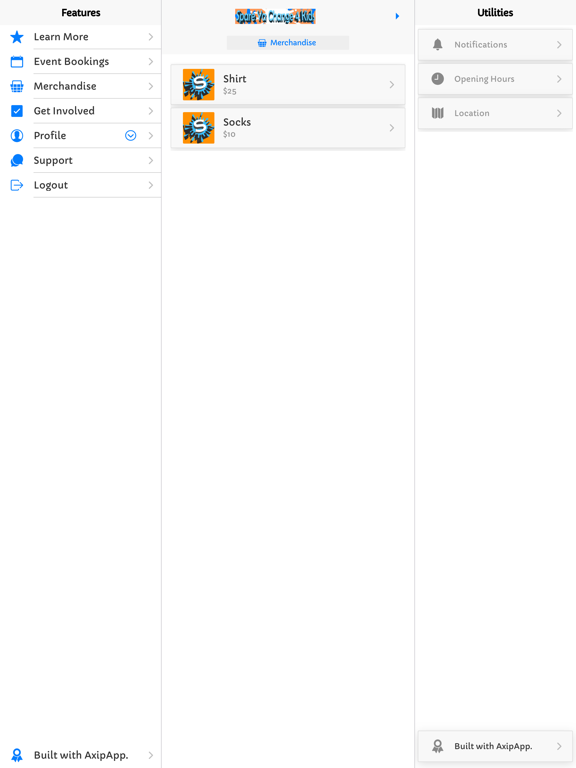
Task: Open the Shirt product thumbnail
Action: [x=198, y=85]
